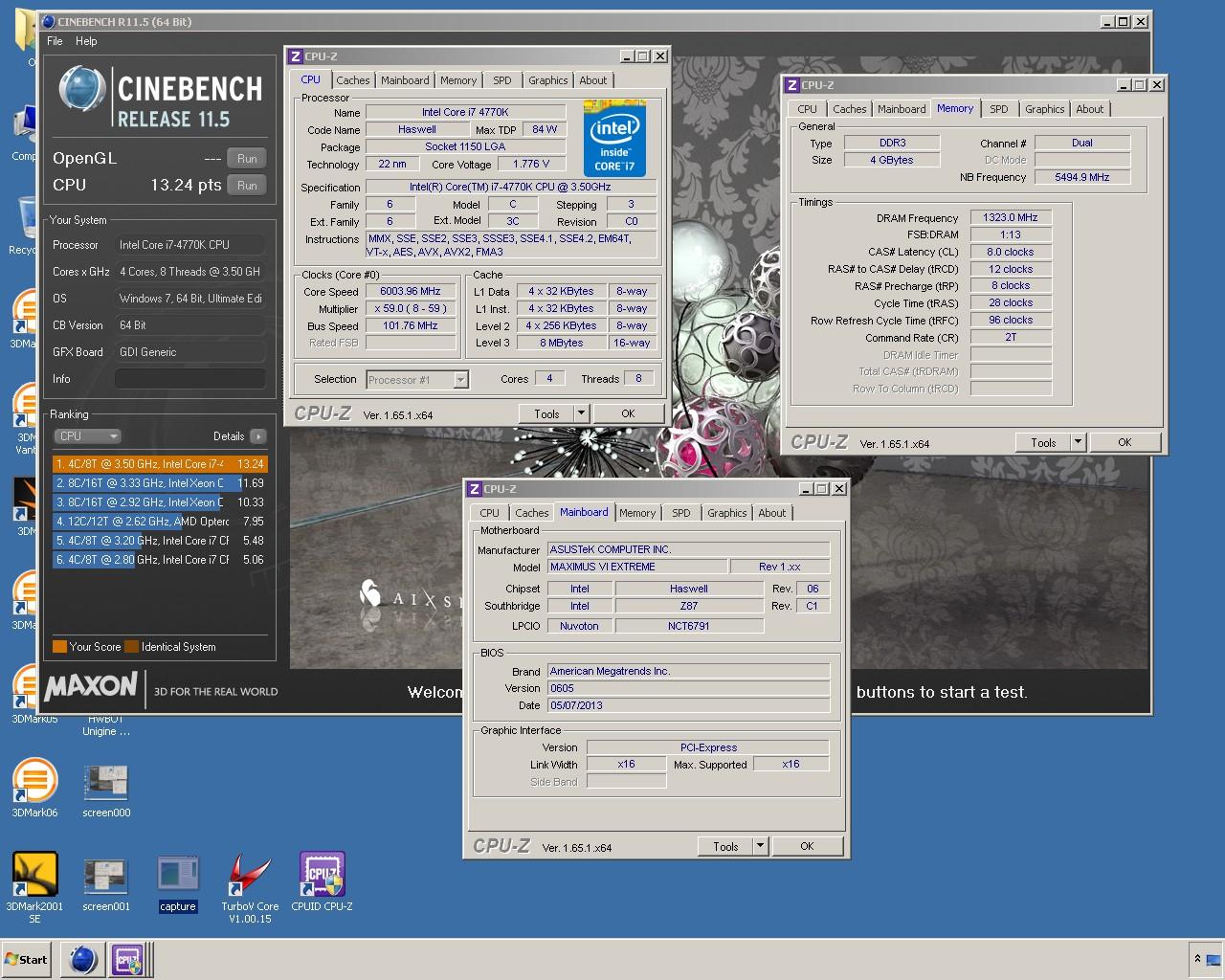Open the Help menu in Cinebench

86,41
